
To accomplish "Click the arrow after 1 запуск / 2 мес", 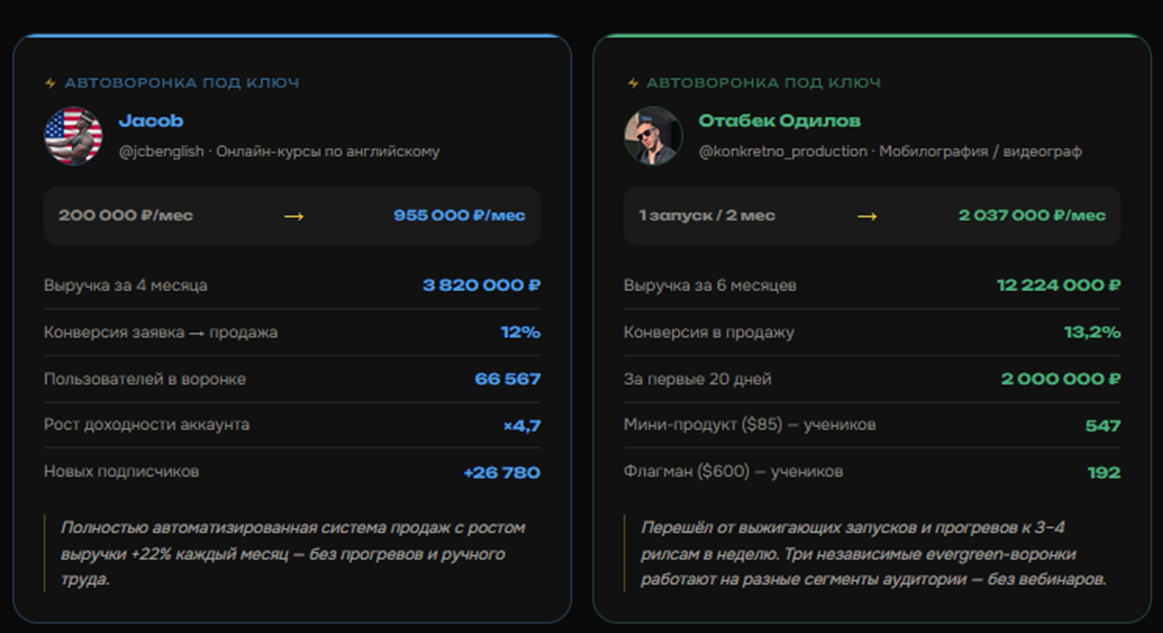I will point(867,217).
